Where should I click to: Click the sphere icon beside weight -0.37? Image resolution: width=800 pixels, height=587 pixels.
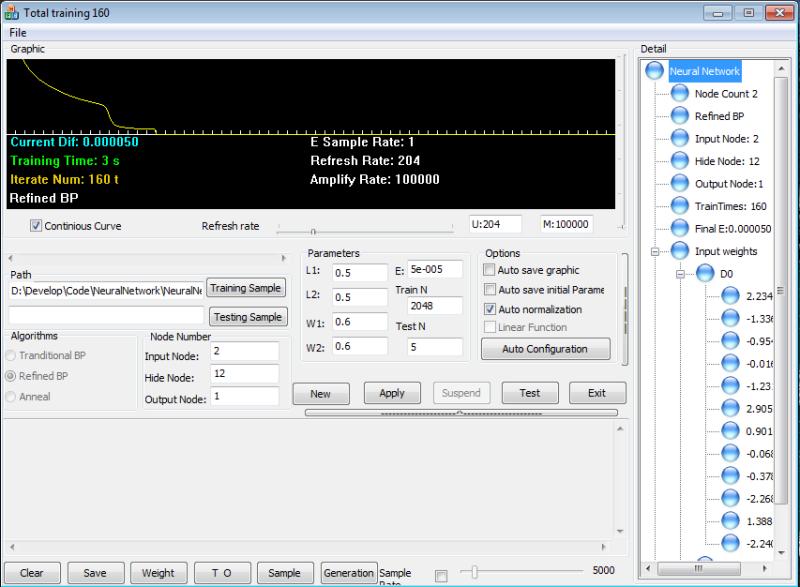(730, 476)
